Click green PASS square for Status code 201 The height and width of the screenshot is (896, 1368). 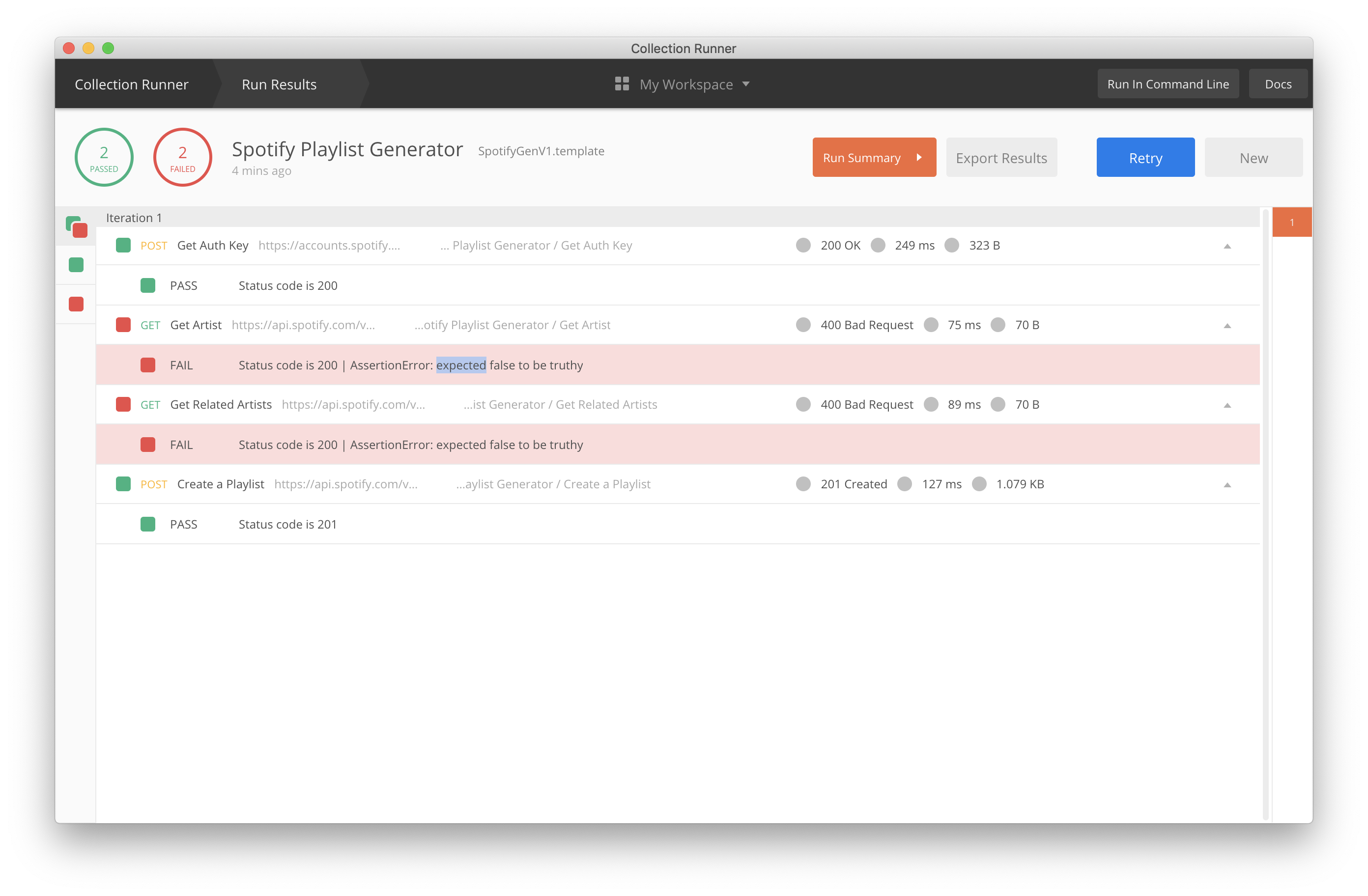point(148,524)
